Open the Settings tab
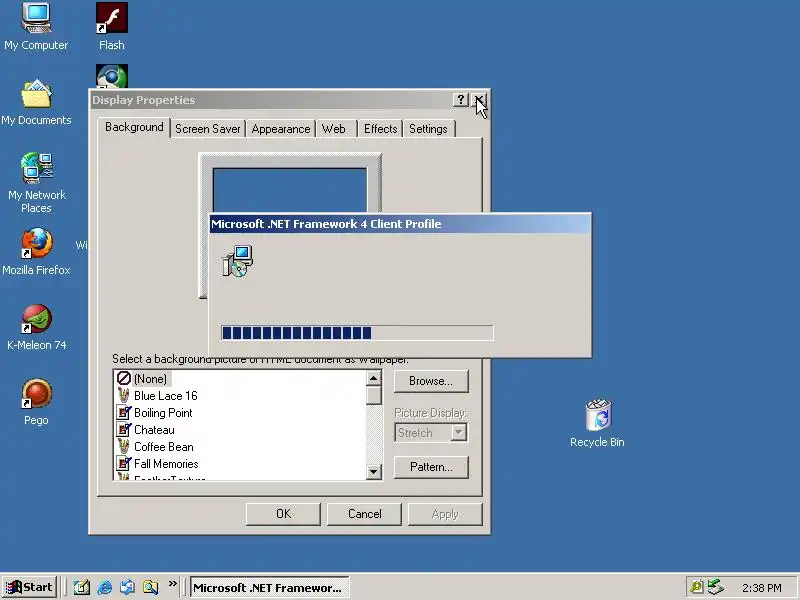 (x=428, y=129)
